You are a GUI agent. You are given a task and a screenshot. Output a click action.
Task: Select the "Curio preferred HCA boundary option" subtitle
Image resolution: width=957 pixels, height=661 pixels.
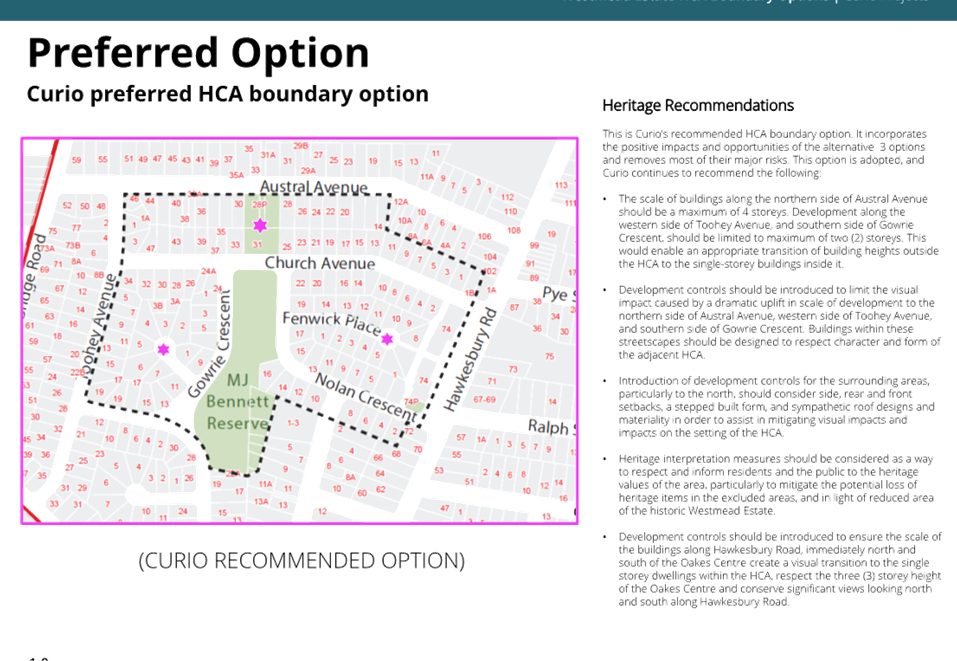pos(228,94)
